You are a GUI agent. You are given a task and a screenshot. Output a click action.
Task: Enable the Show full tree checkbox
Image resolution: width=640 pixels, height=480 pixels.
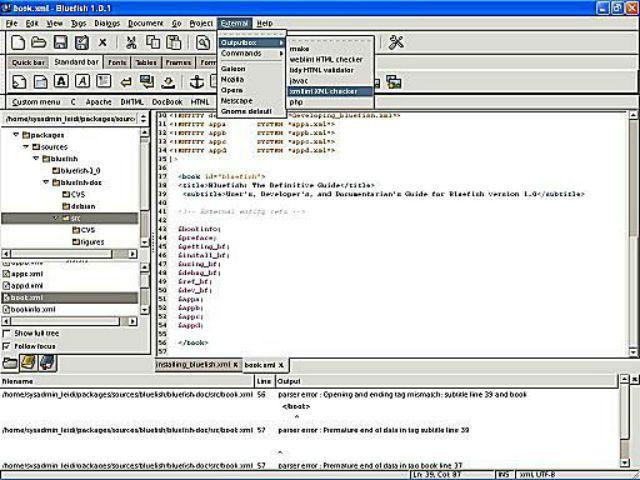pos(8,333)
